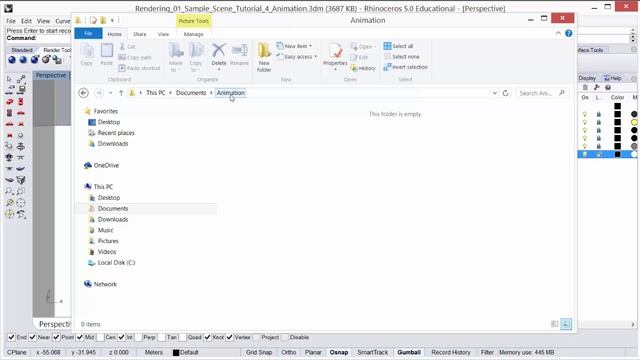Open the quick access toolbar customize arrow
Screen dimensions: 640x360
point(112,20)
